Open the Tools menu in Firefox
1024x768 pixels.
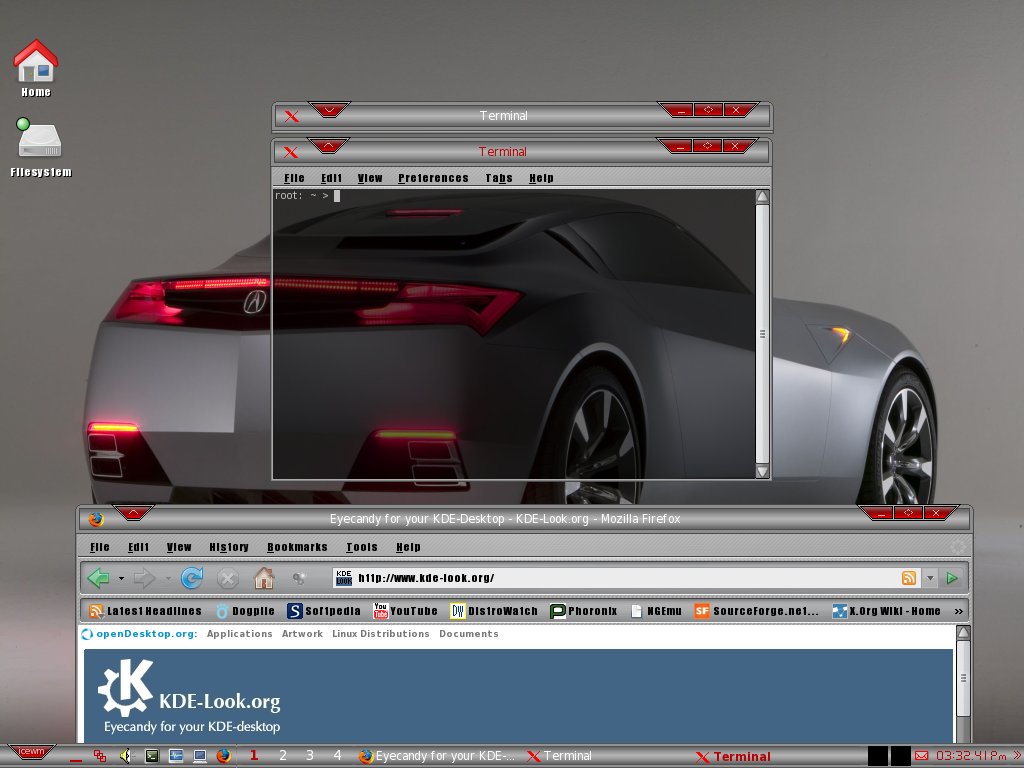pos(362,547)
